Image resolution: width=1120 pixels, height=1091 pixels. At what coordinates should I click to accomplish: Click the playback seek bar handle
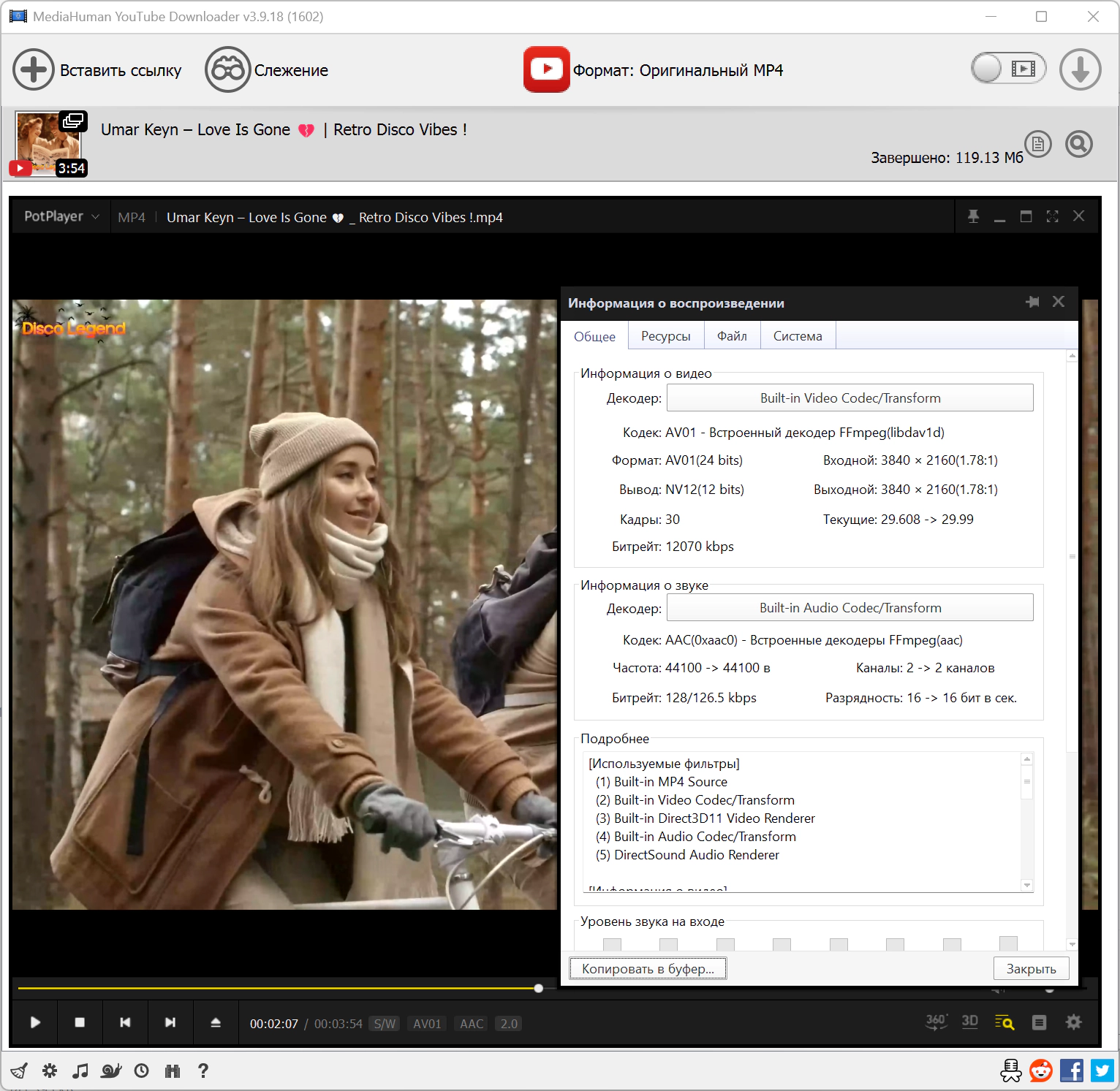tap(539, 988)
